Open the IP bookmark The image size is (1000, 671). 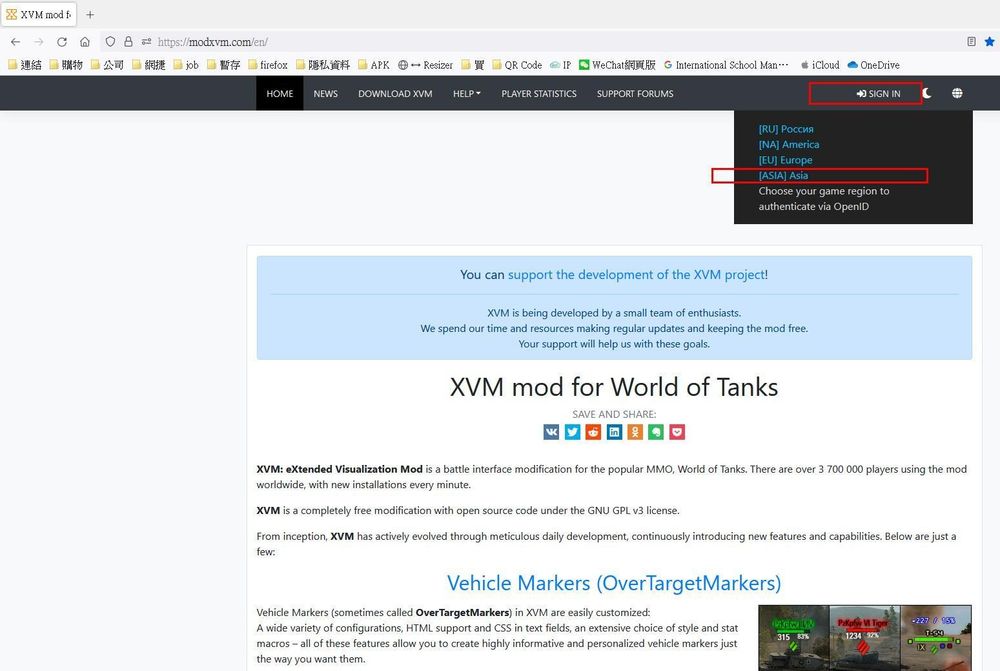click(x=561, y=65)
